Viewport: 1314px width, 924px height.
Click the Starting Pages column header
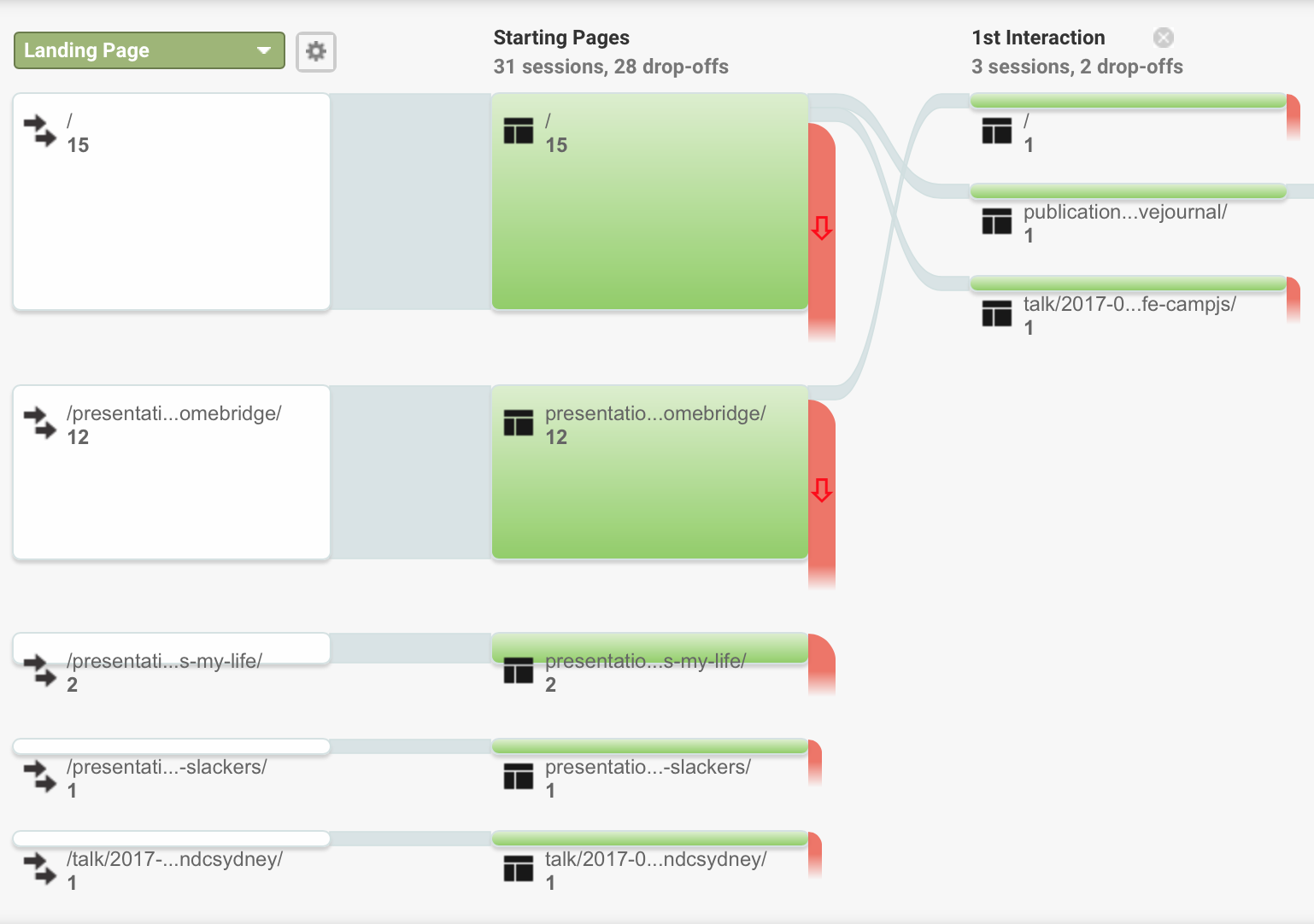click(561, 38)
